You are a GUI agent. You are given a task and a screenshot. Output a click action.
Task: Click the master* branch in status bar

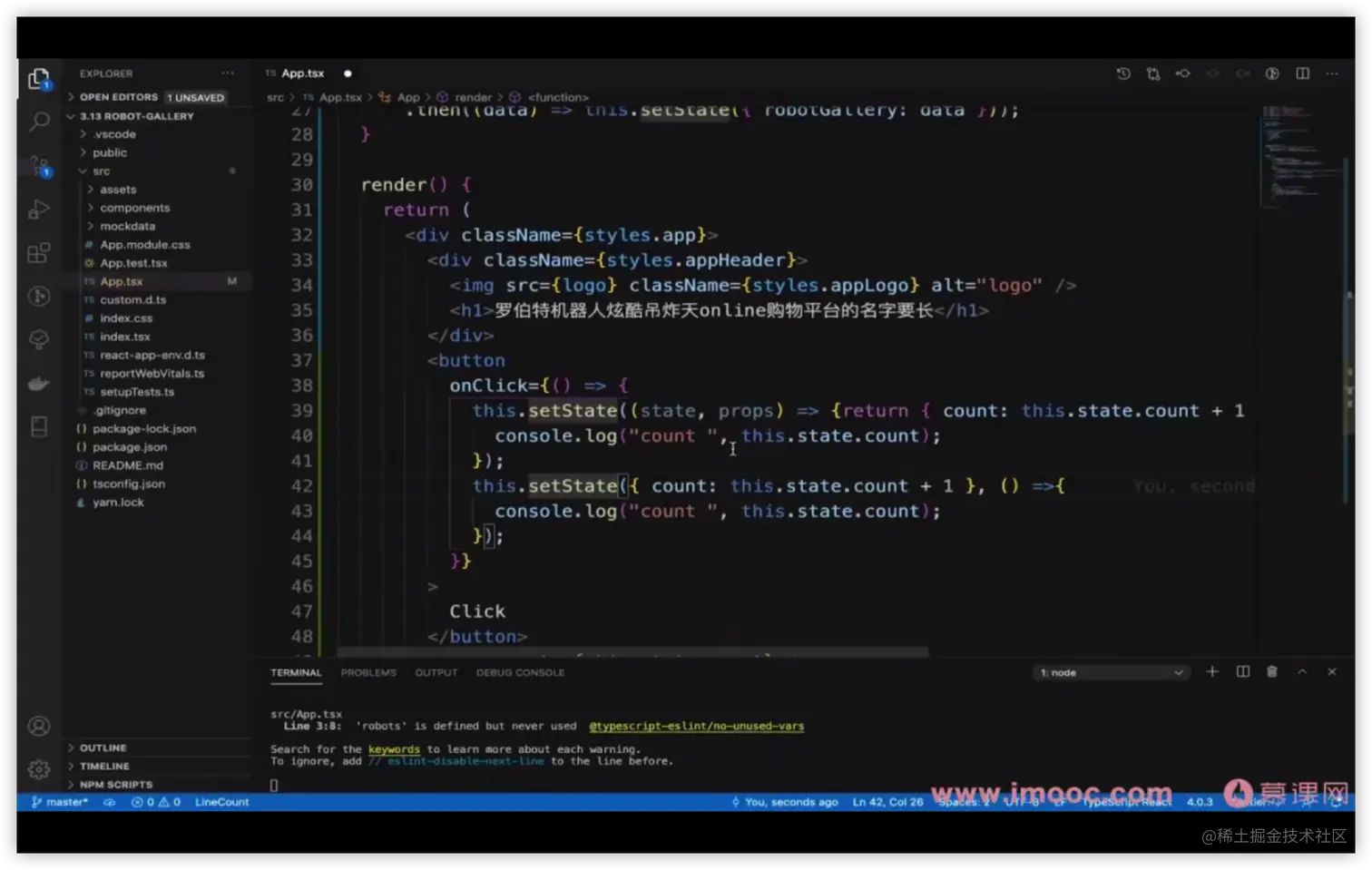[60, 802]
